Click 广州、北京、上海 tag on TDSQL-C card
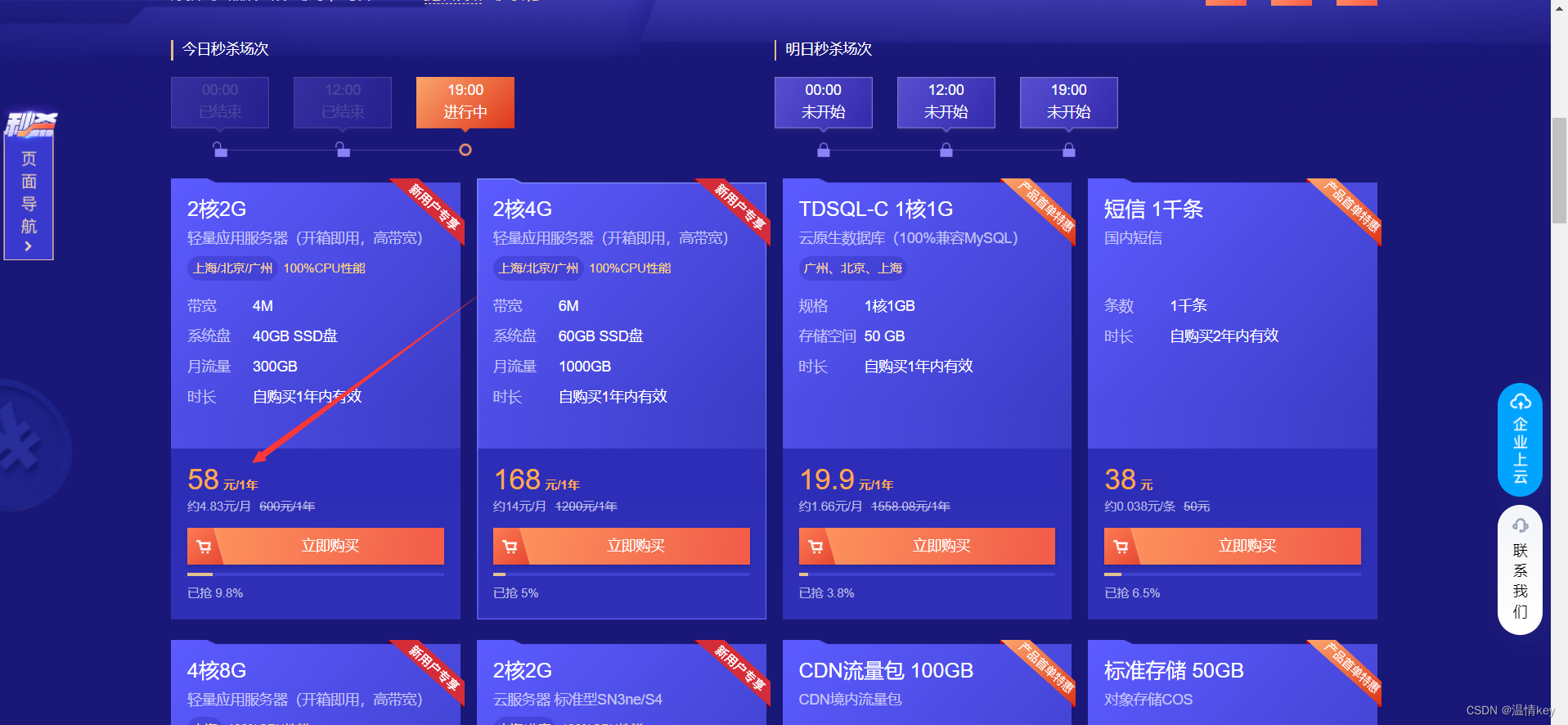This screenshot has width=1568, height=725. 853,268
